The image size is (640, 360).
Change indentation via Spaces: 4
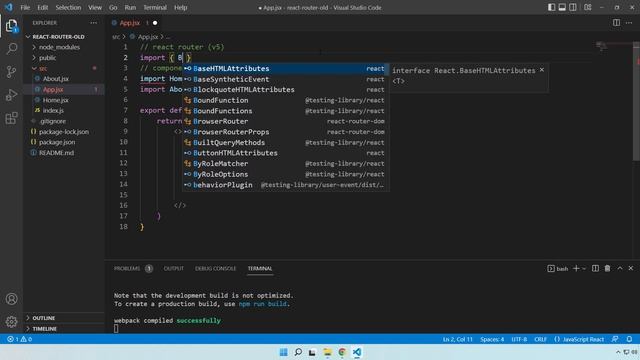pyautogui.click(x=492, y=339)
